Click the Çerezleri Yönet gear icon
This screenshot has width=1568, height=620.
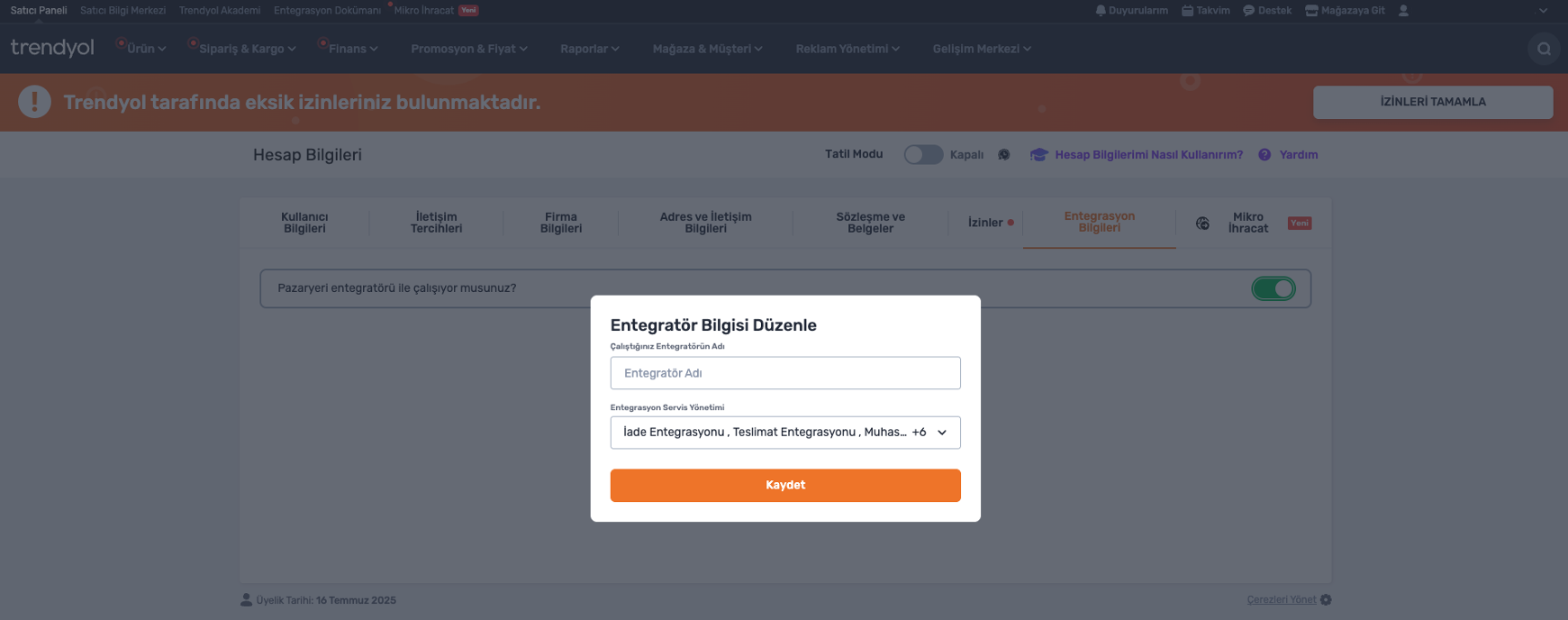pos(1326,600)
